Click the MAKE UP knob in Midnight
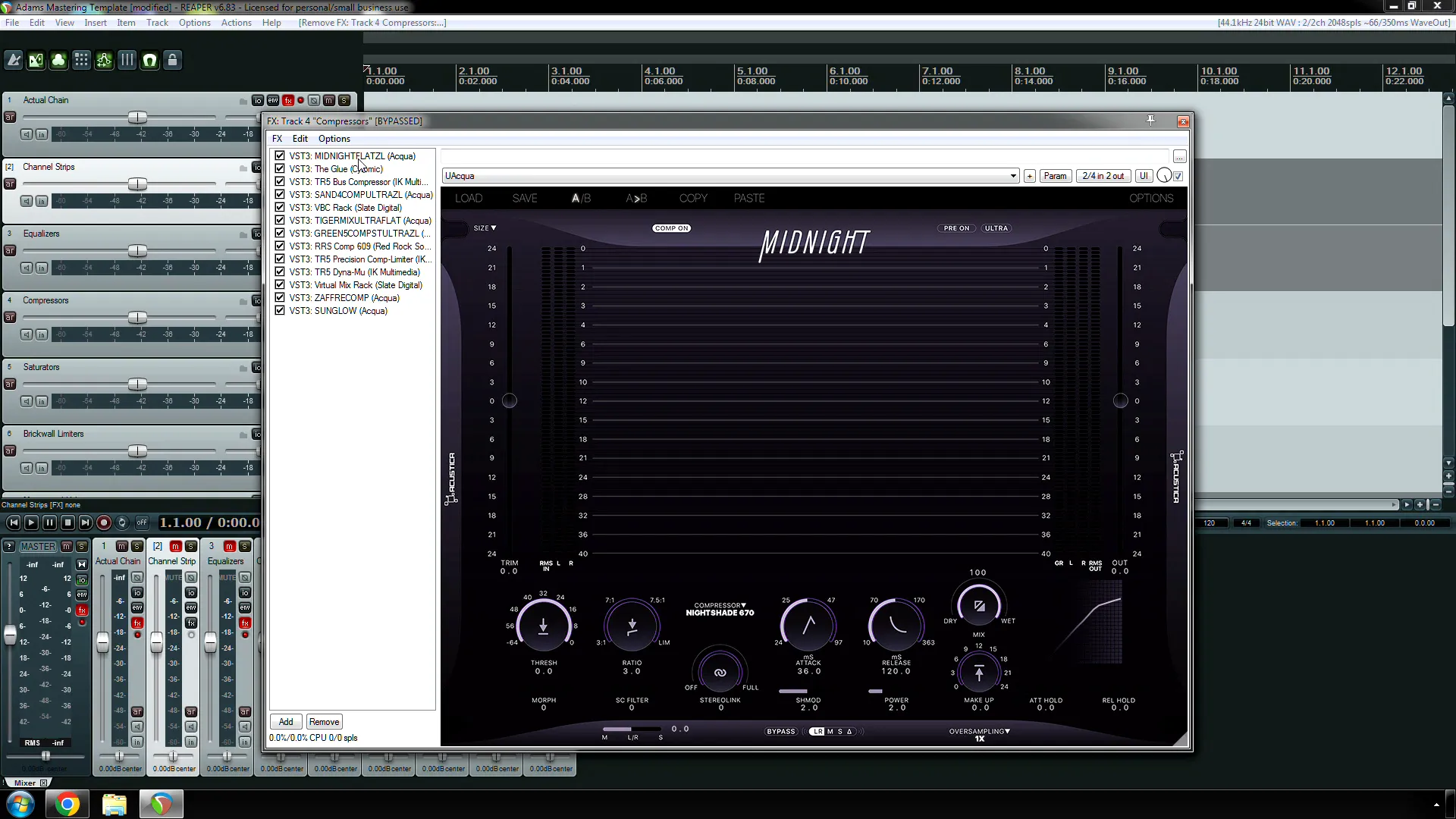This screenshot has height=819, width=1456. pos(979,673)
